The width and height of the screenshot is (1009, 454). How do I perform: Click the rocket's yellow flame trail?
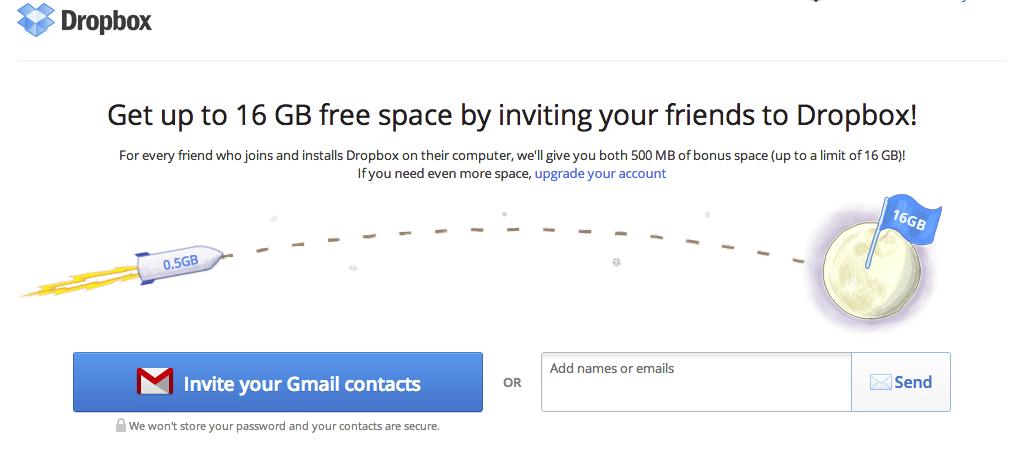coord(80,281)
